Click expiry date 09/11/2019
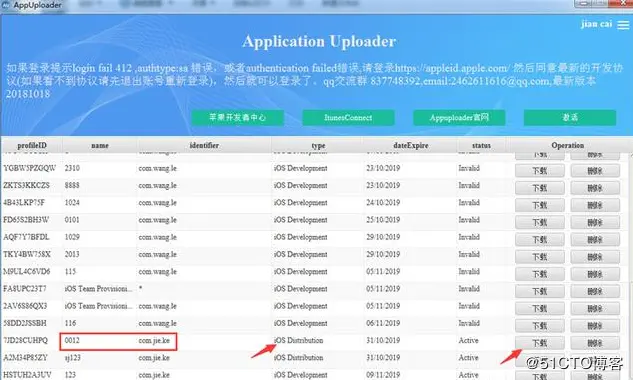This screenshot has height=380, width=633. coord(383,375)
